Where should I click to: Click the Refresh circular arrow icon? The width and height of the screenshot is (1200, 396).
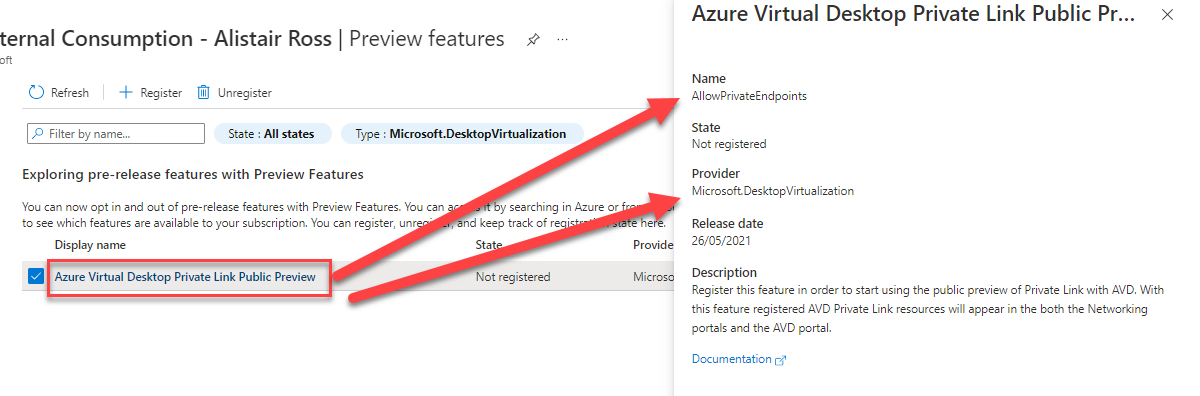(36, 92)
